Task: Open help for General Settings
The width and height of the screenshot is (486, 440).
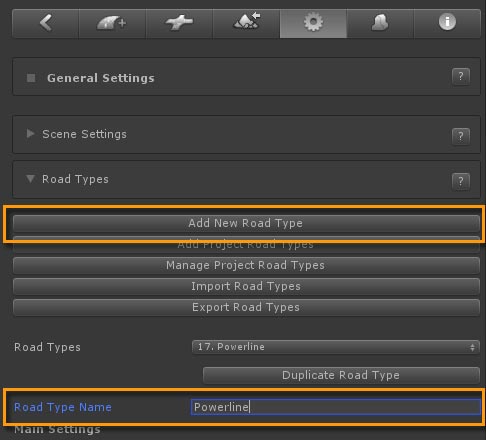Action: coord(461,77)
